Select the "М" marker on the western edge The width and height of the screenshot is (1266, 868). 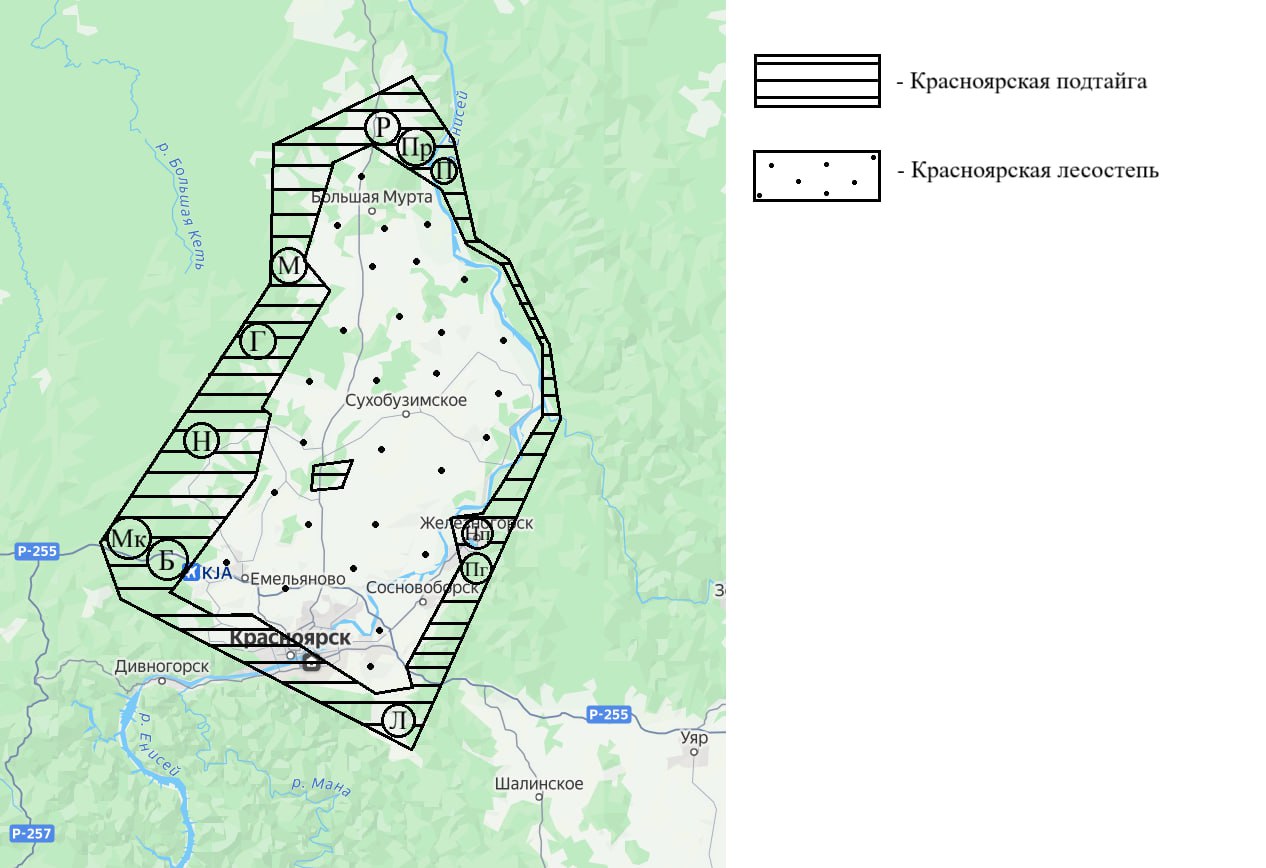288,265
